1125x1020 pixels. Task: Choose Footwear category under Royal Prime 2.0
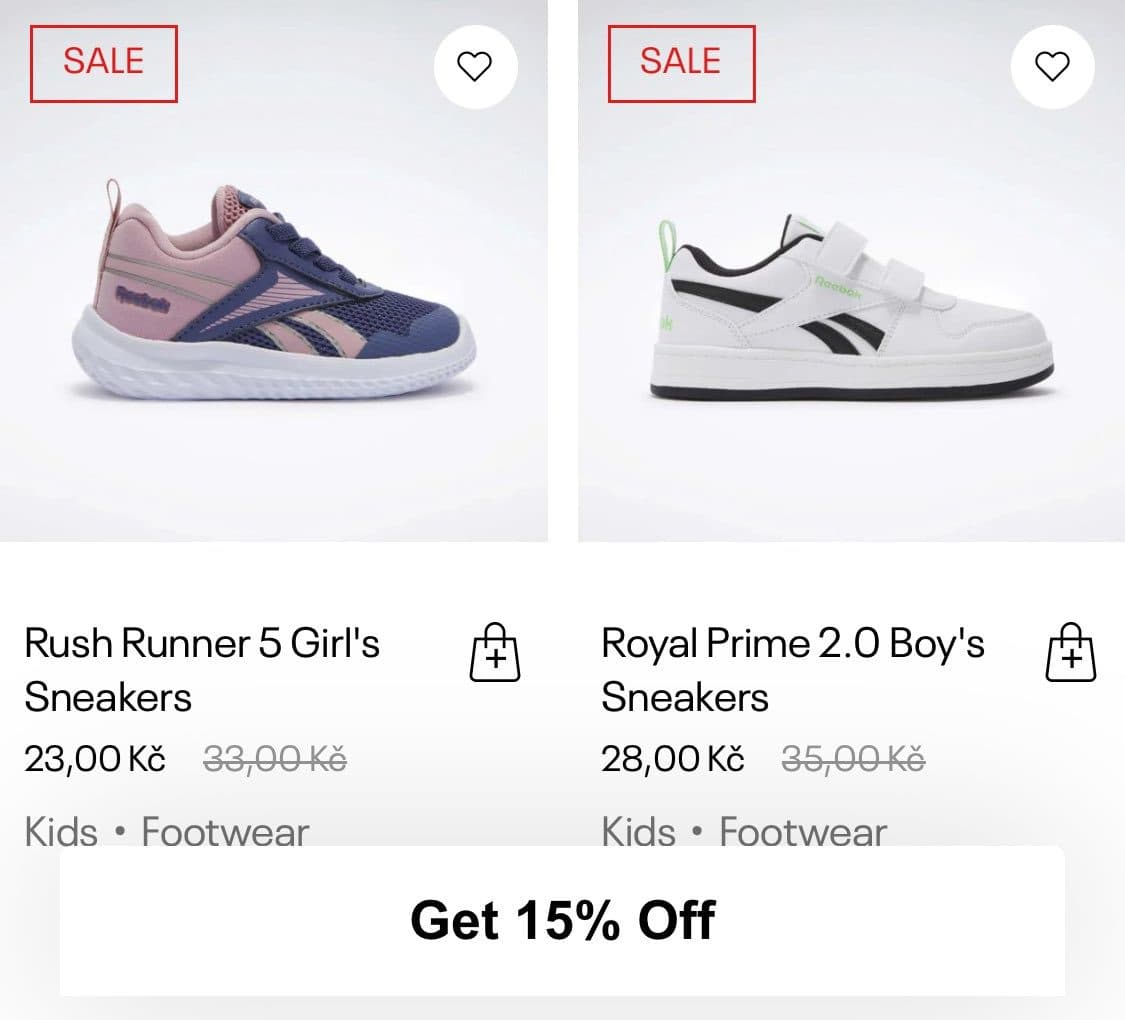point(803,830)
